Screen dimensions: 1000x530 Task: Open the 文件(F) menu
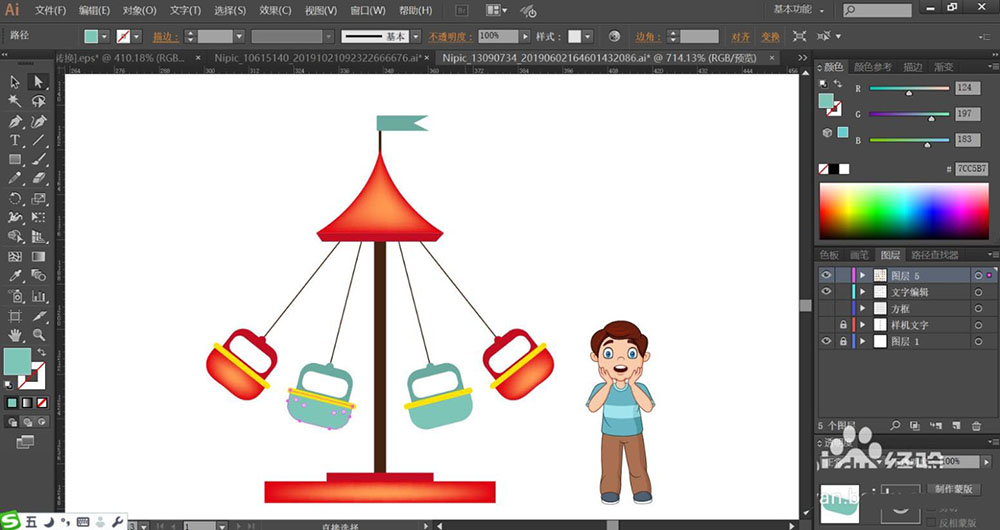pos(50,10)
